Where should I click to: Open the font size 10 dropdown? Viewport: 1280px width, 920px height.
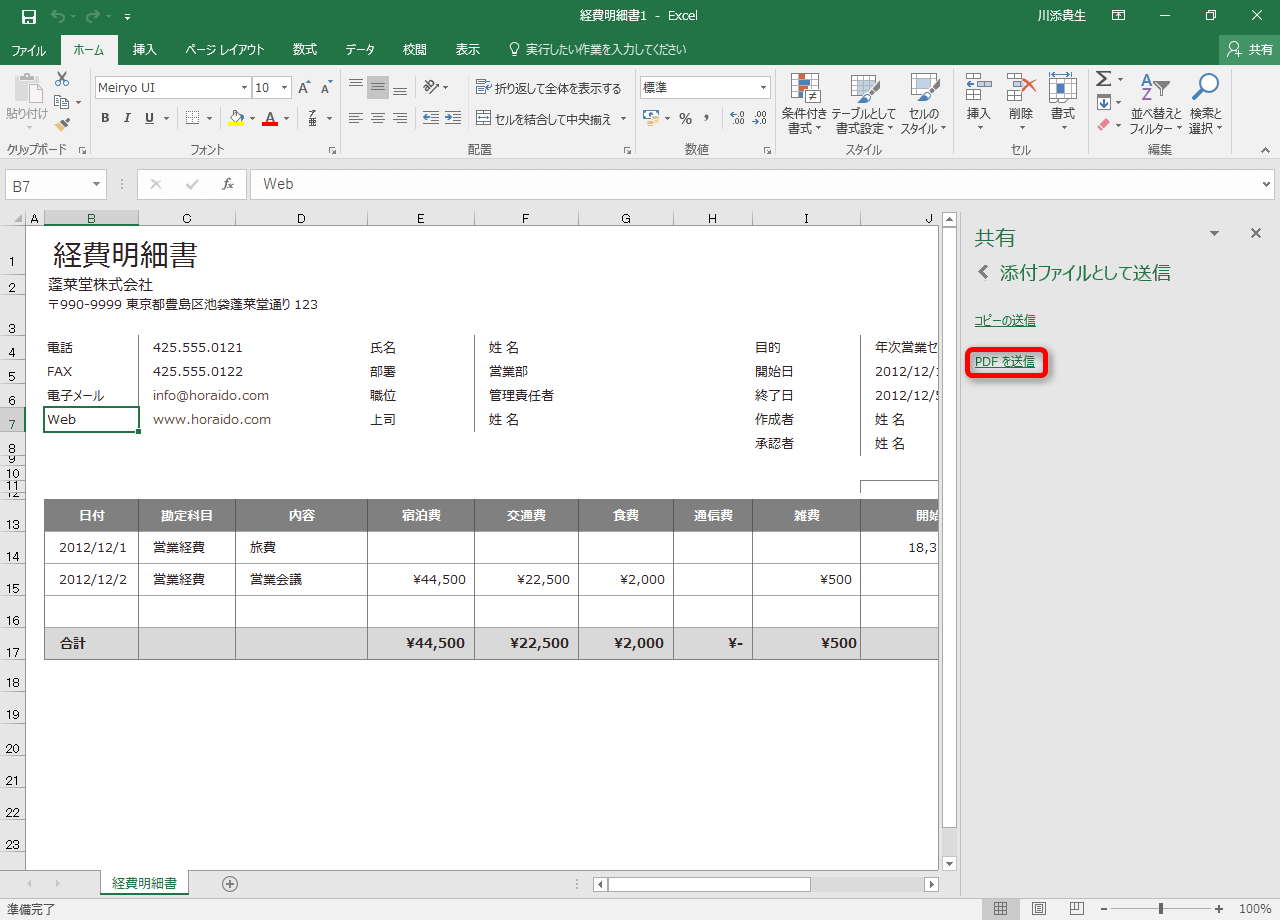[x=284, y=88]
